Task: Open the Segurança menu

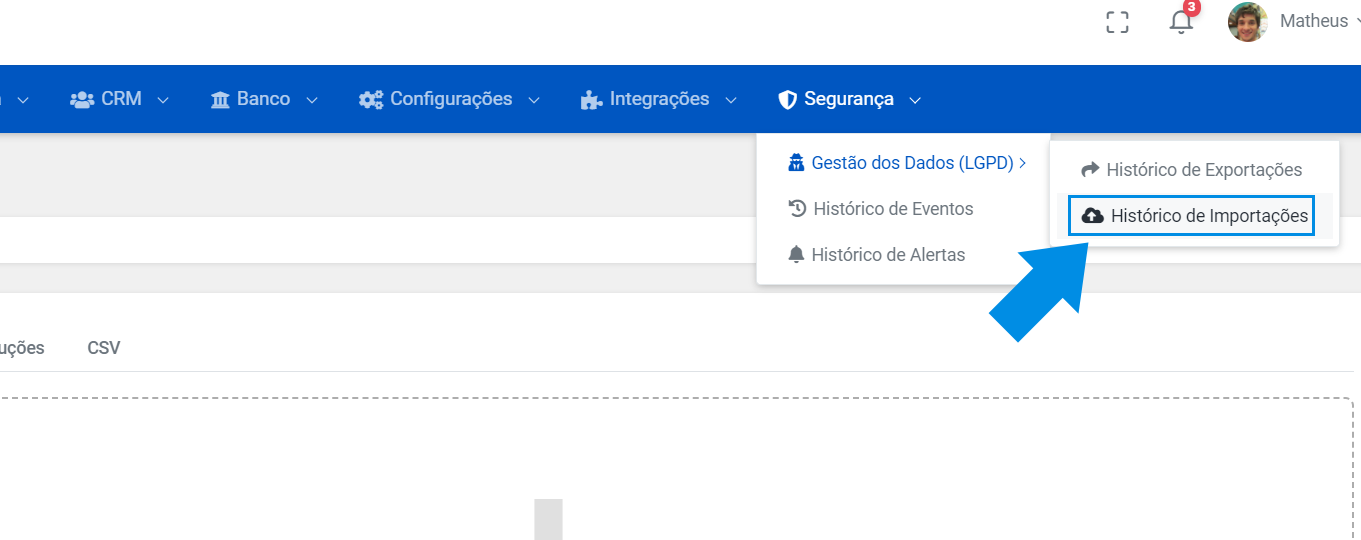Action: point(850,99)
